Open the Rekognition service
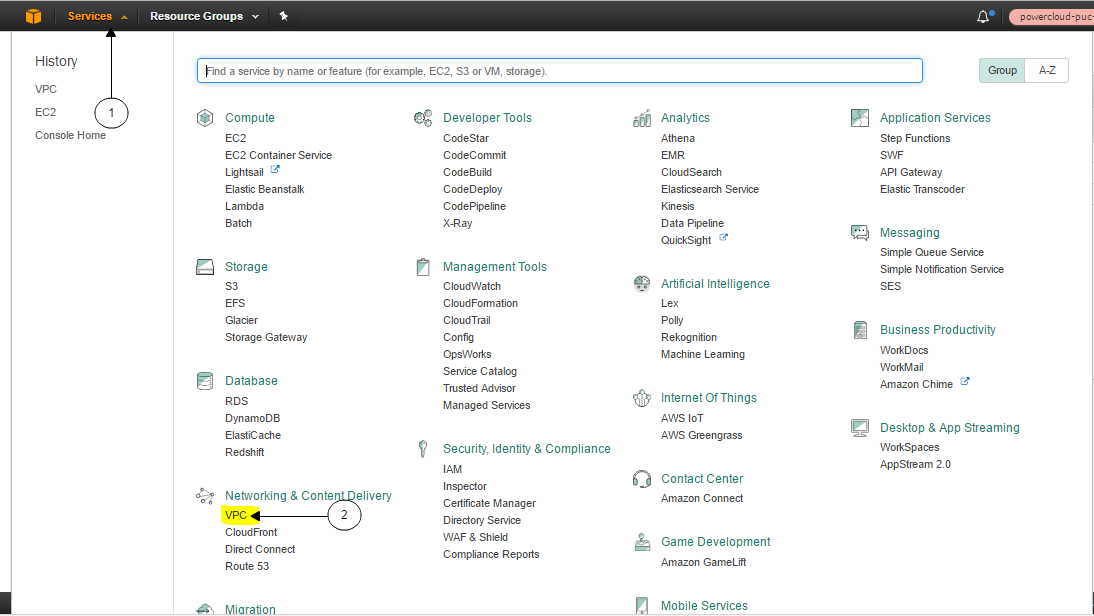This screenshot has height=616, width=1094. coord(689,338)
